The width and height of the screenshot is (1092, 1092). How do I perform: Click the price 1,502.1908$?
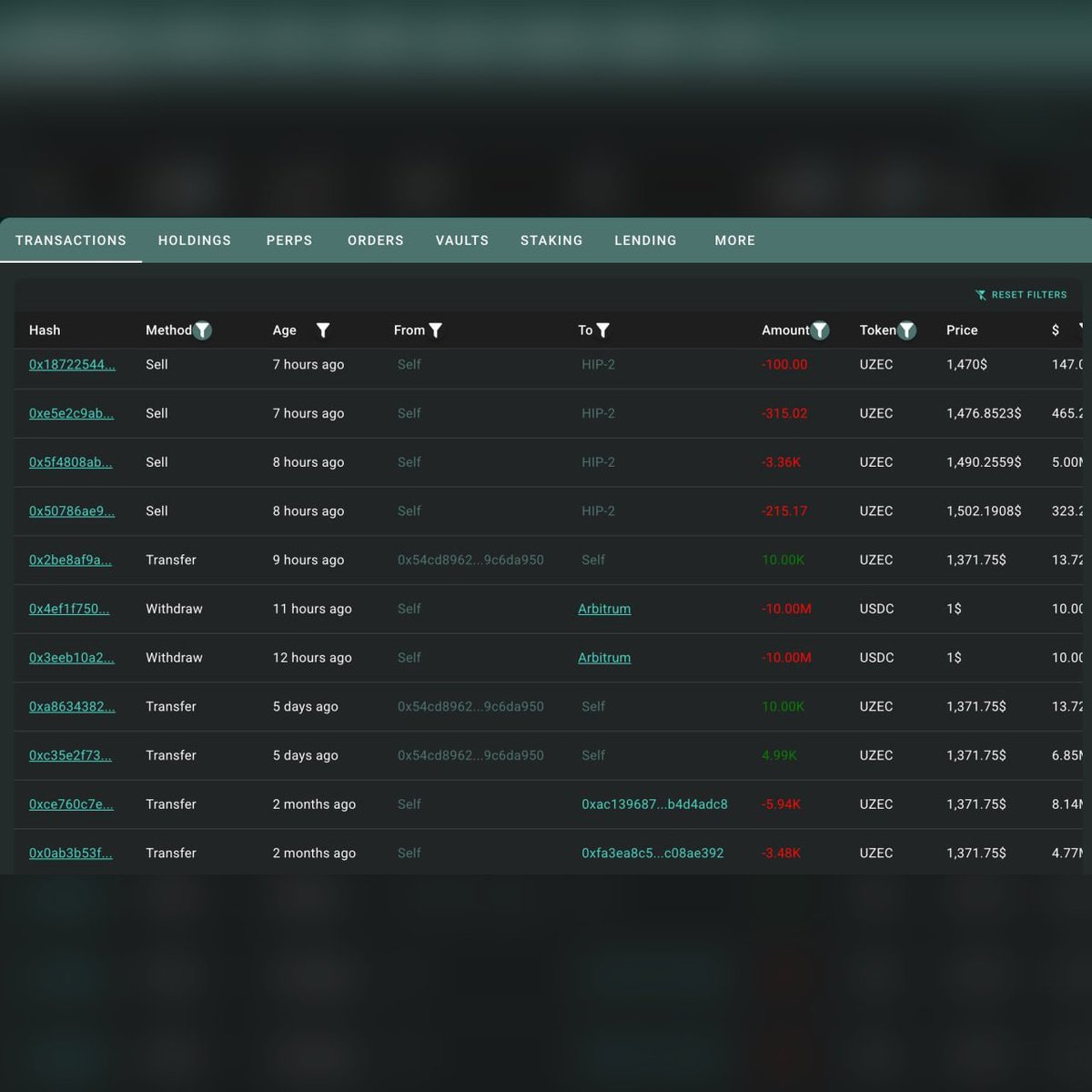pos(984,511)
